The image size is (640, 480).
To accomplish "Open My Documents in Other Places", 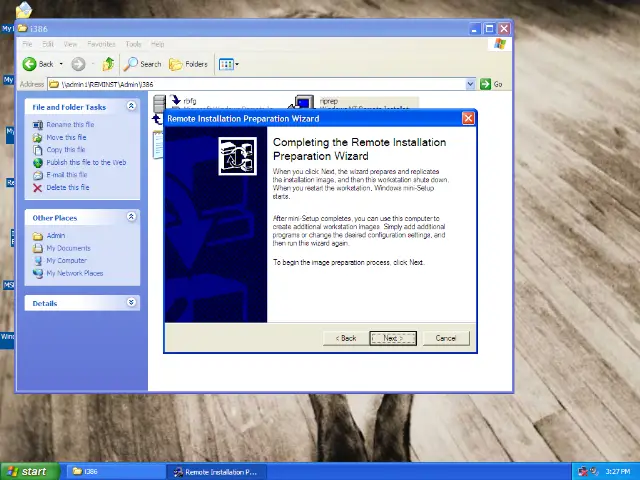I will click(x=68, y=248).
